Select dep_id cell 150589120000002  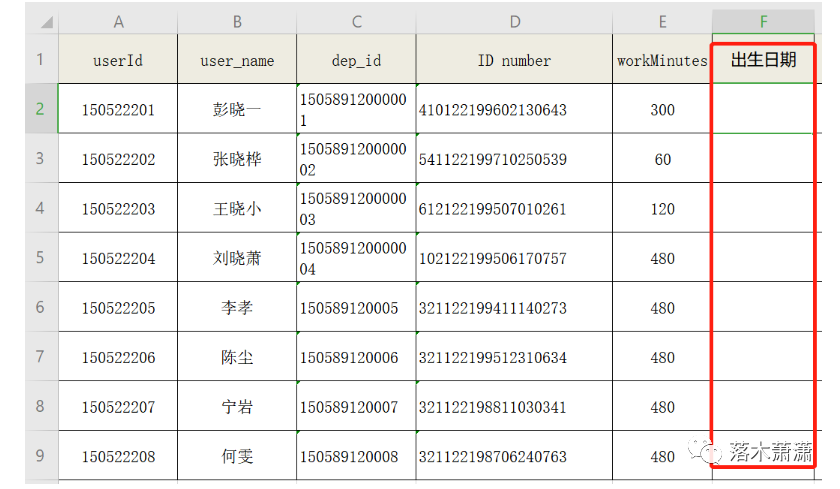click(356, 159)
